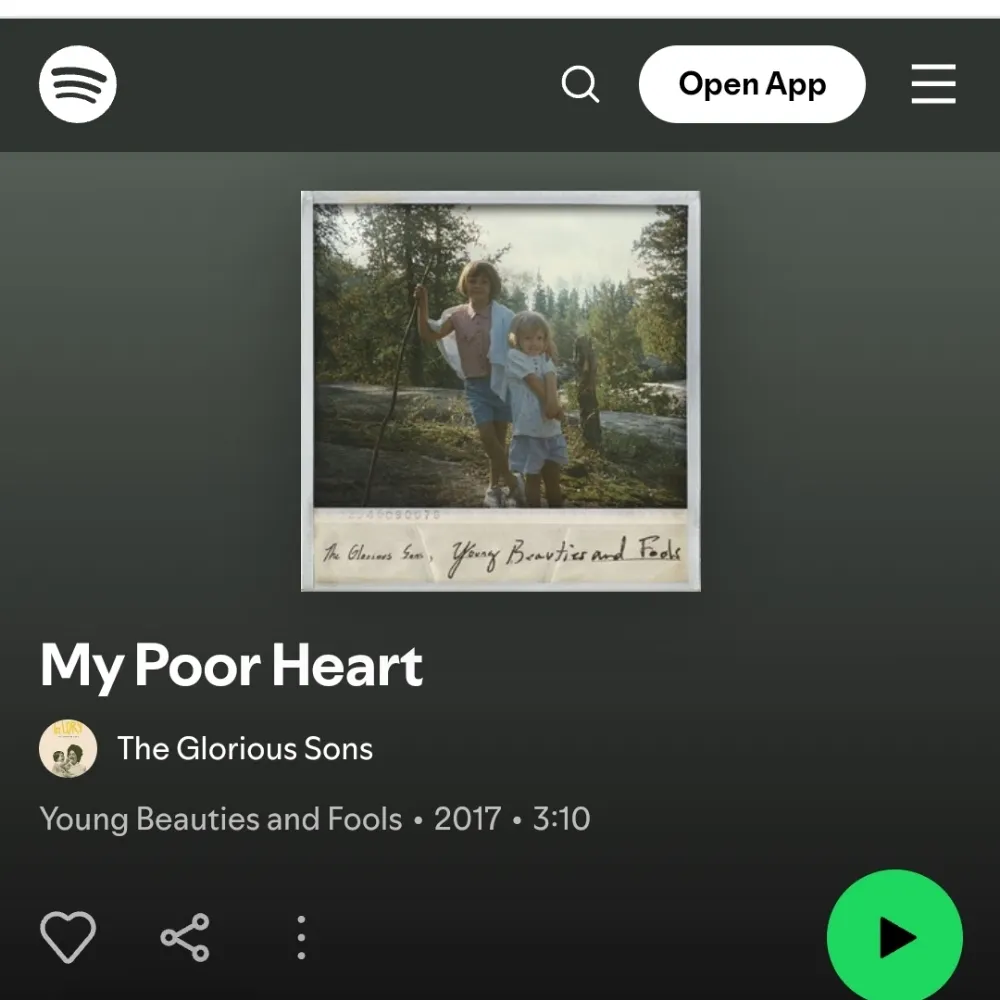Play My Poor Heart

(x=894, y=937)
